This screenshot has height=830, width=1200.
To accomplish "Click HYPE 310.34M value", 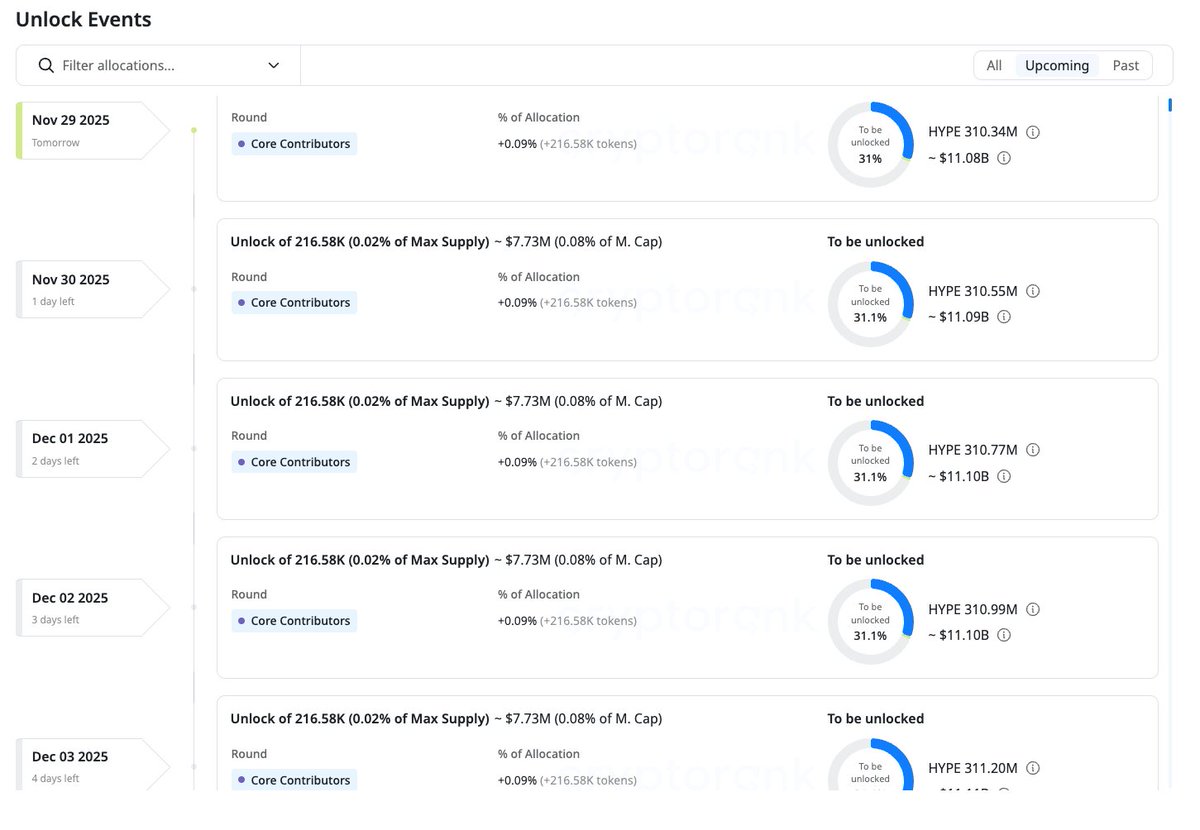I will point(973,132).
